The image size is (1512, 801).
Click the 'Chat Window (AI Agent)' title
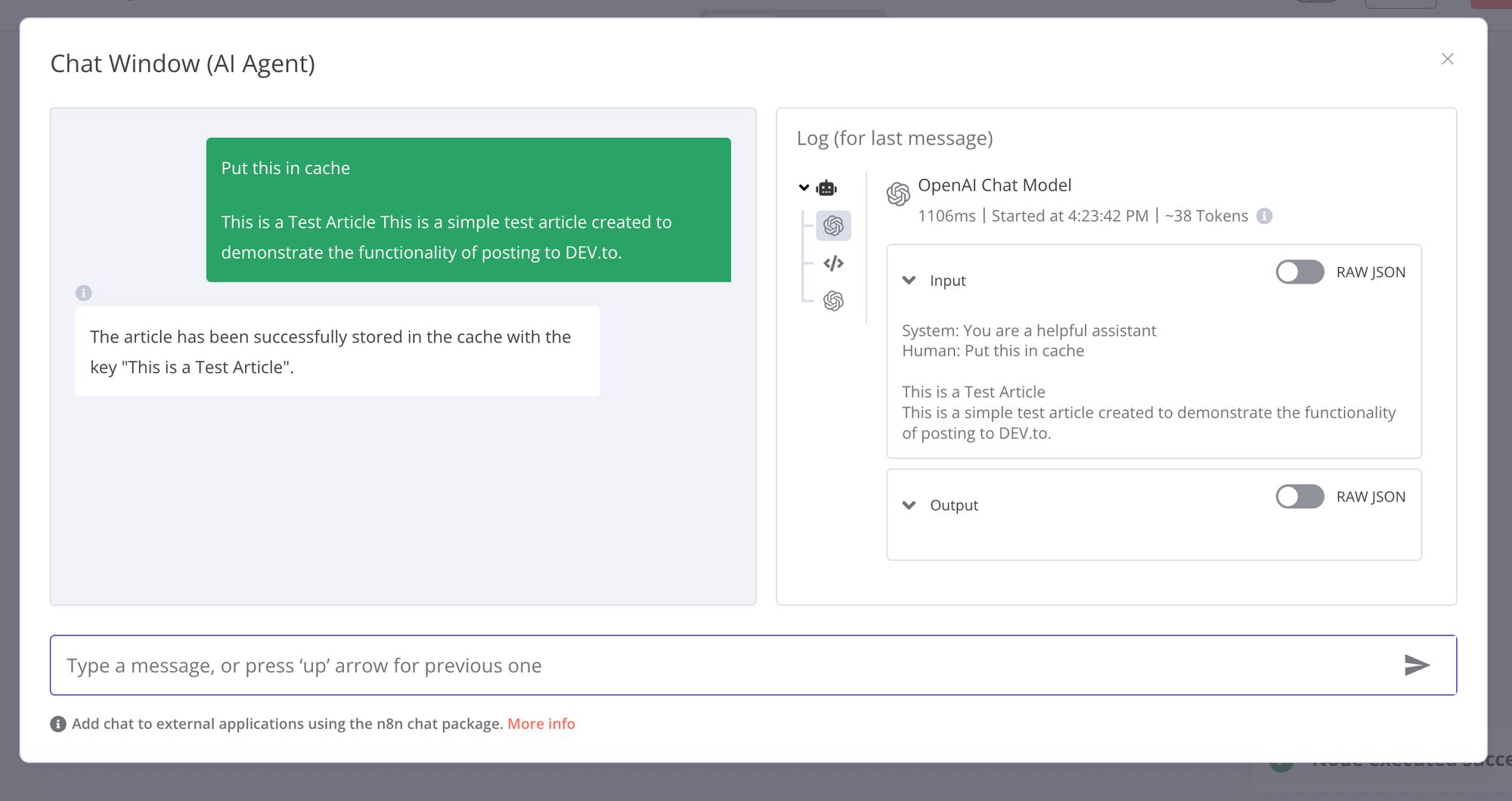[182, 64]
